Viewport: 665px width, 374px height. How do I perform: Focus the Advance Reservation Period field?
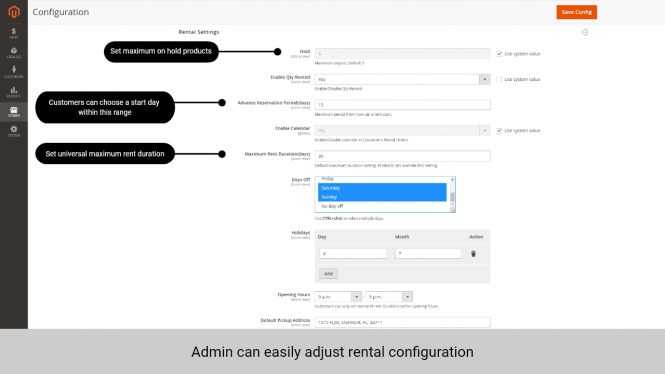pyautogui.click(x=402, y=105)
